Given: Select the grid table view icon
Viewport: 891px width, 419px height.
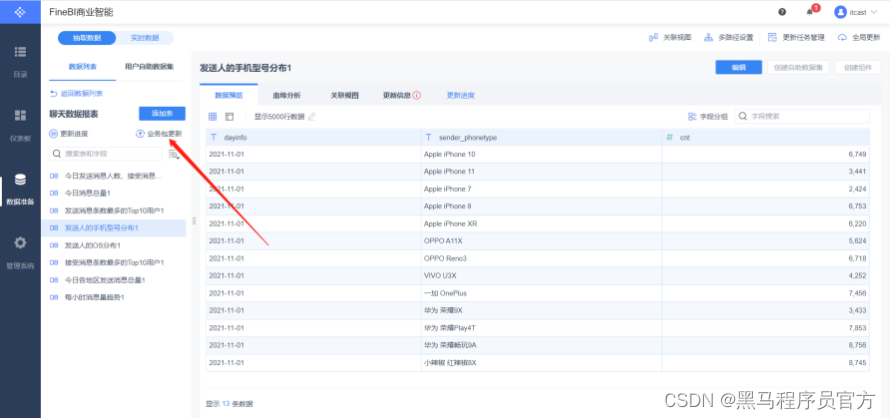Looking at the screenshot, I should click(x=213, y=117).
